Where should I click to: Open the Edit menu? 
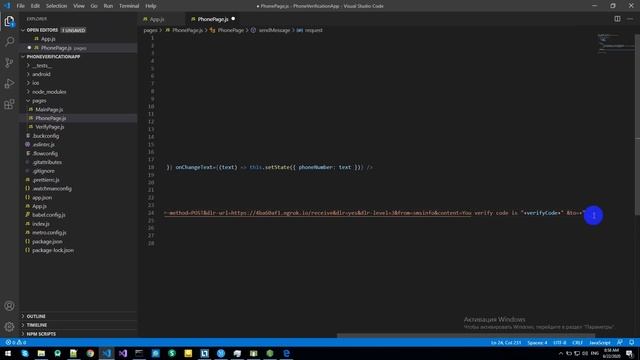click(x=35, y=6)
